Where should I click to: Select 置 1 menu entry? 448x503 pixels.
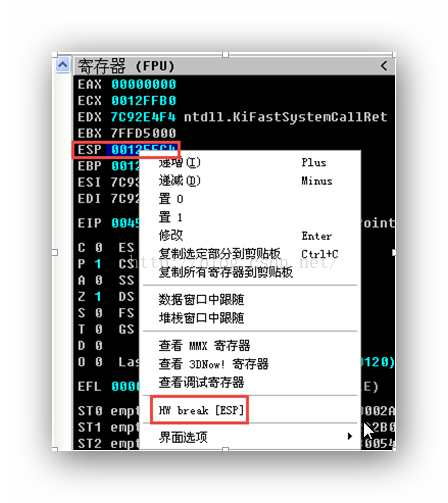249,218
